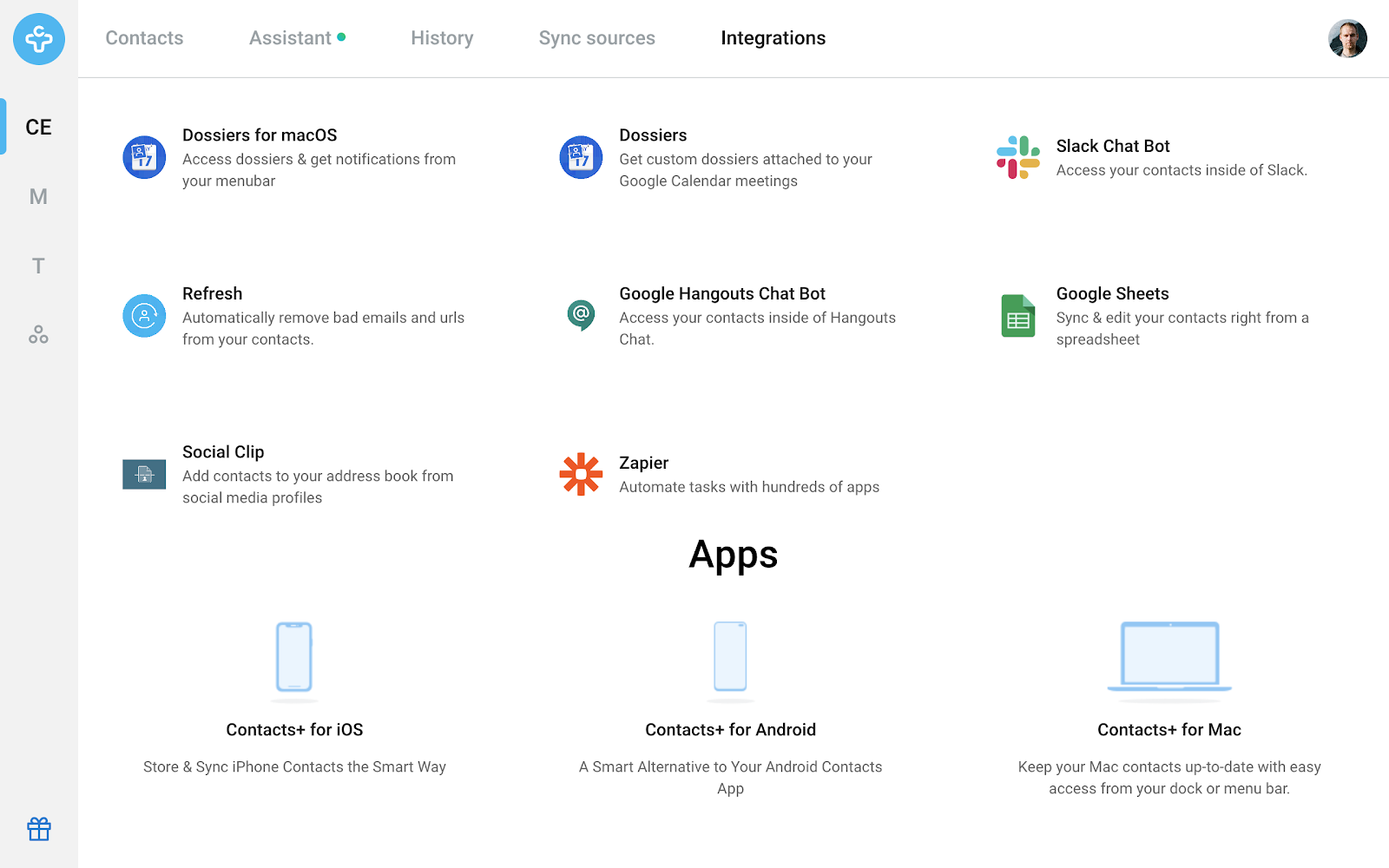Viewport: 1389px width, 868px height.
Task: Click the Slack logo icon
Action: 1018,157
